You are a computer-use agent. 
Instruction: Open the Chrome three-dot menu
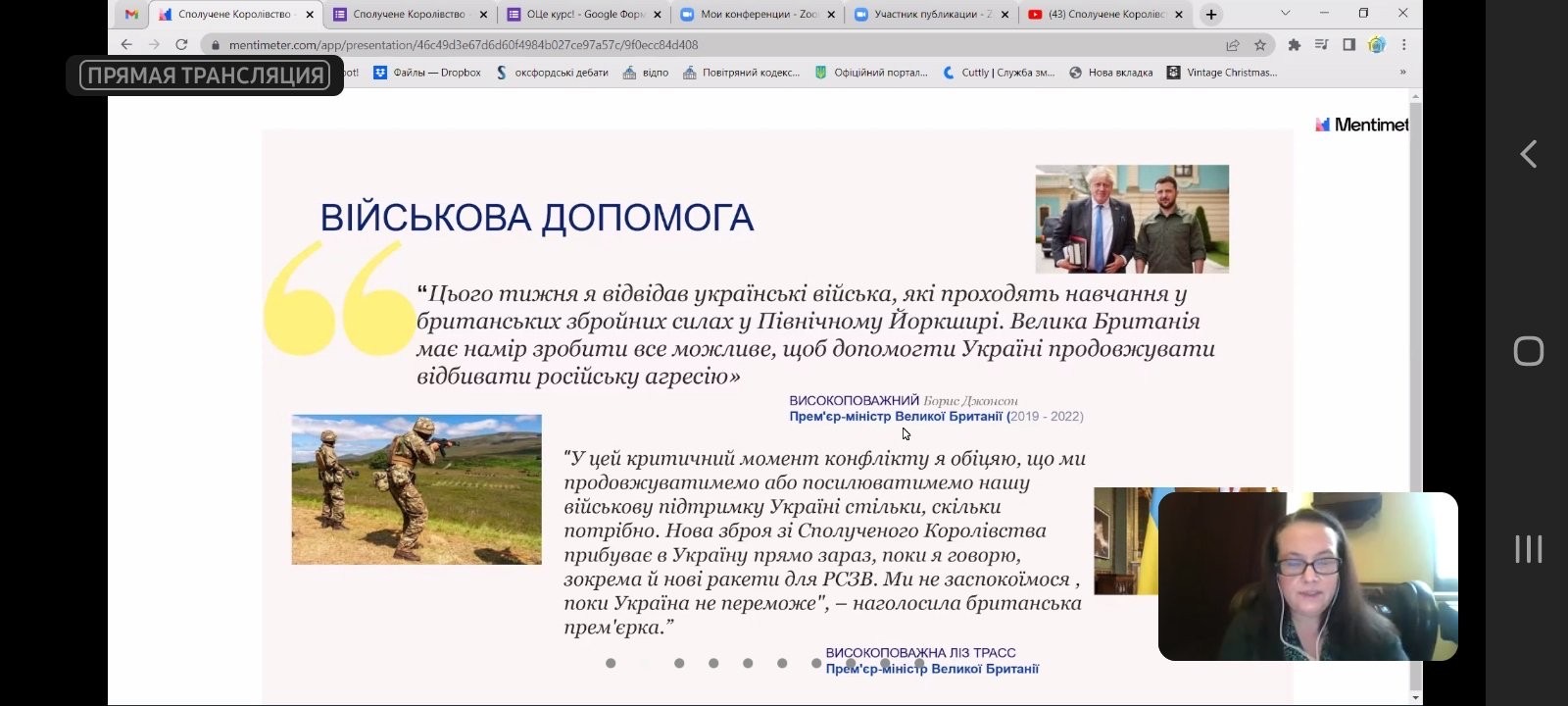pos(1404,45)
